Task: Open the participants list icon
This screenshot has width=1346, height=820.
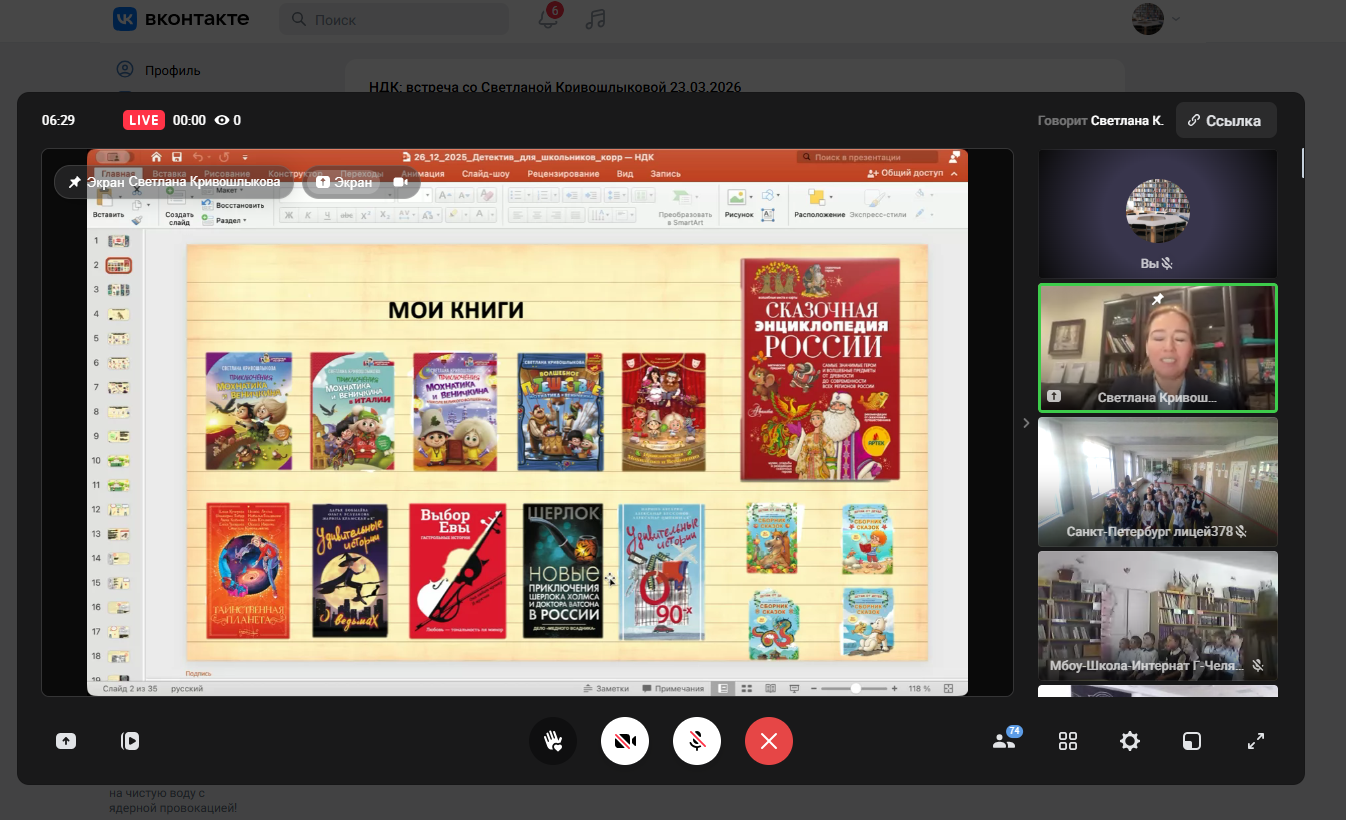Action: click(1004, 741)
